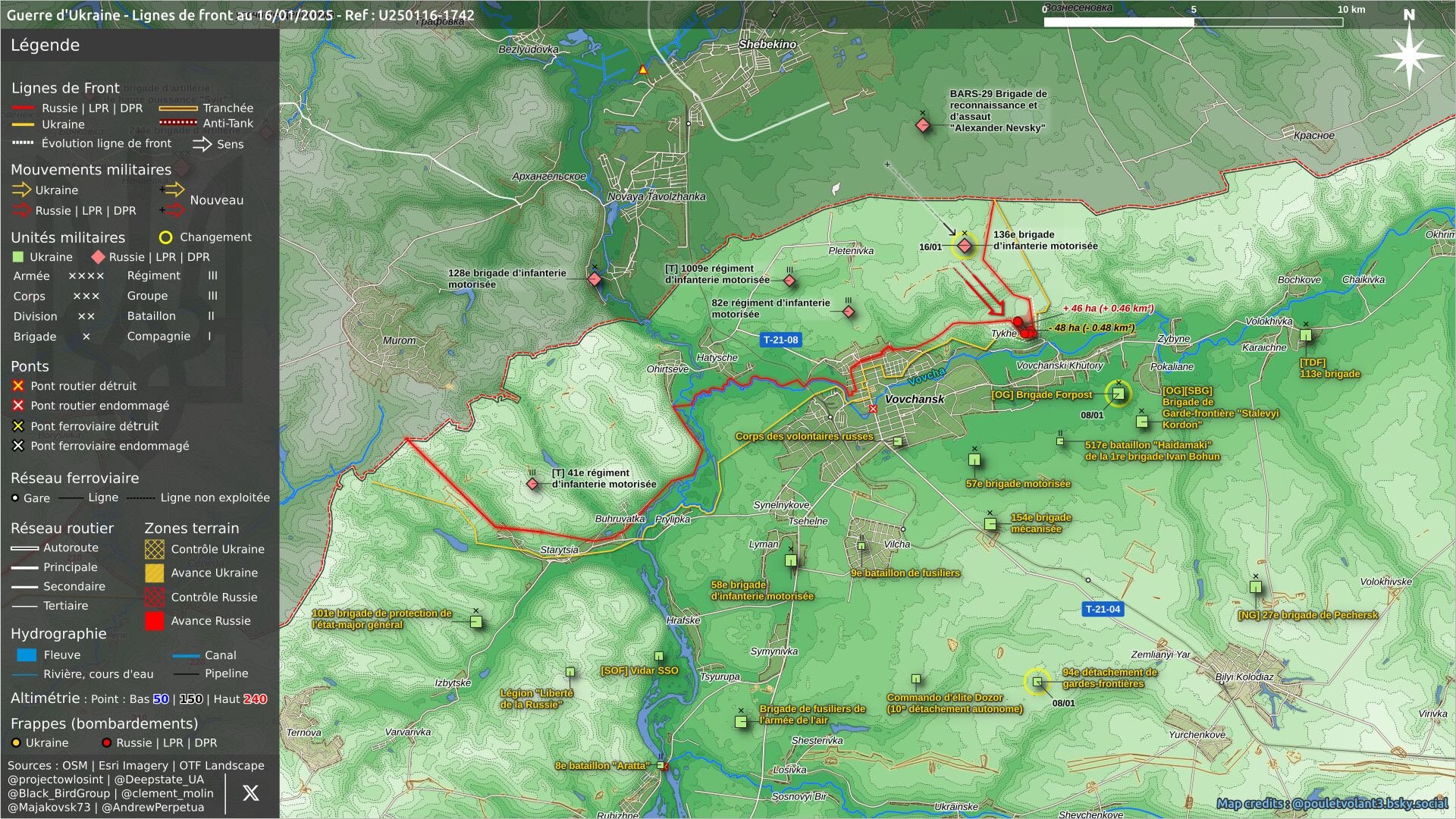The image size is (1456, 819).
Task: Click the 27e brigade de Pechersk marker
Action: coord(1256,587)
